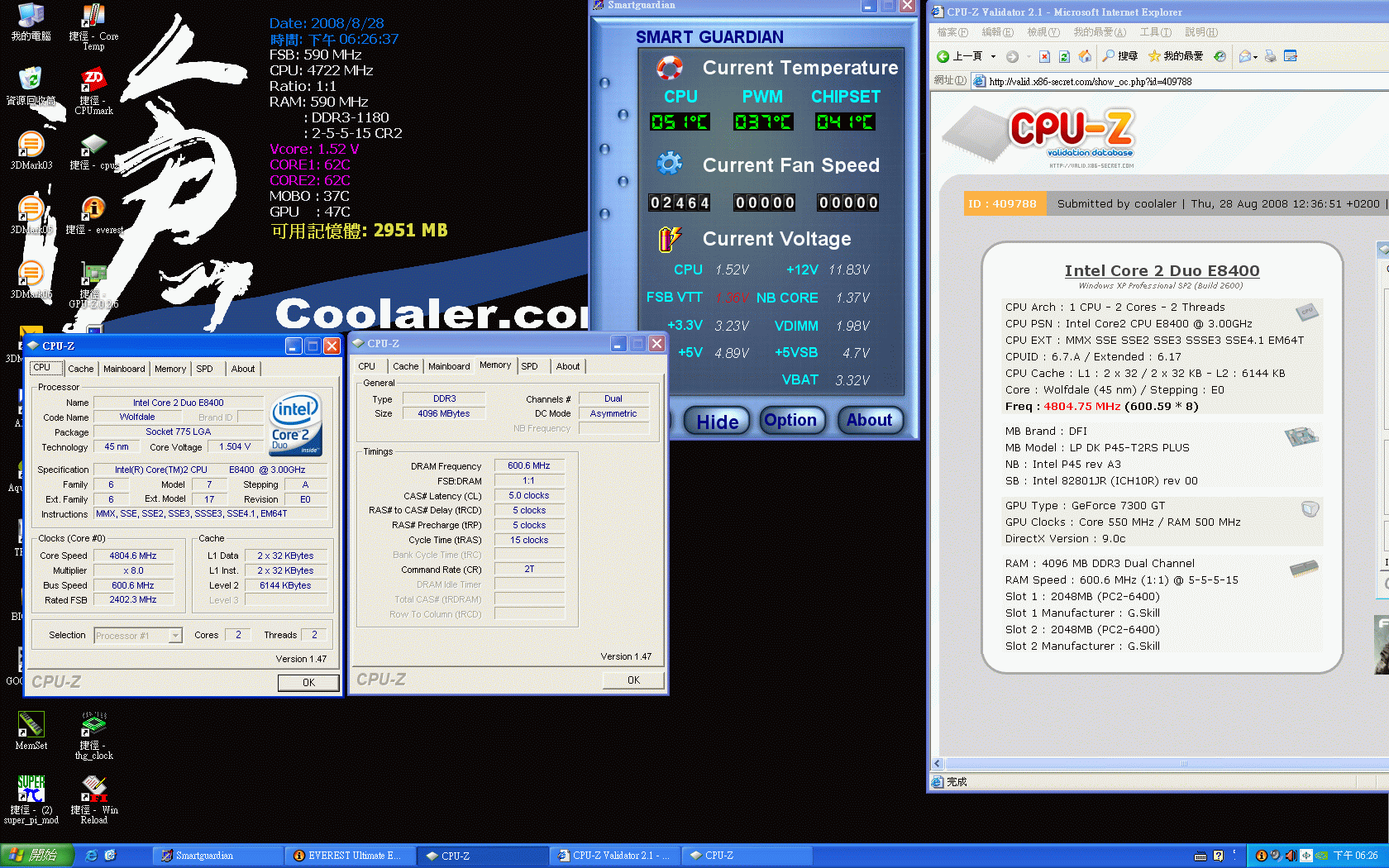Open IE Search toolbar button
Screen dimensions: 1389x868
(1120, 56)
